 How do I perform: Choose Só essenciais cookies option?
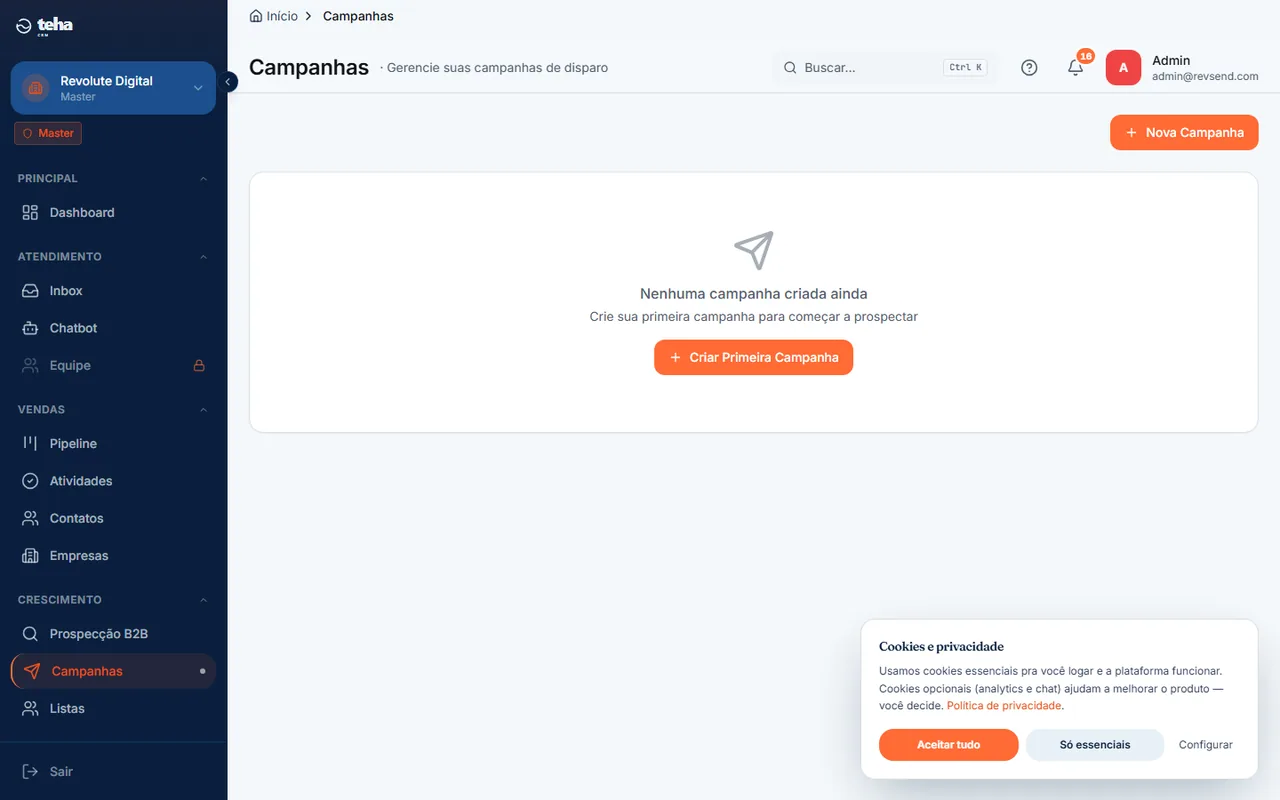click(x=1095, y=745)
